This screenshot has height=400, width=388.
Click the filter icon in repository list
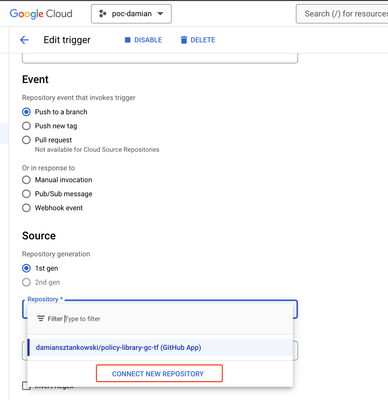pyautogui.click(x=41, y=319)
